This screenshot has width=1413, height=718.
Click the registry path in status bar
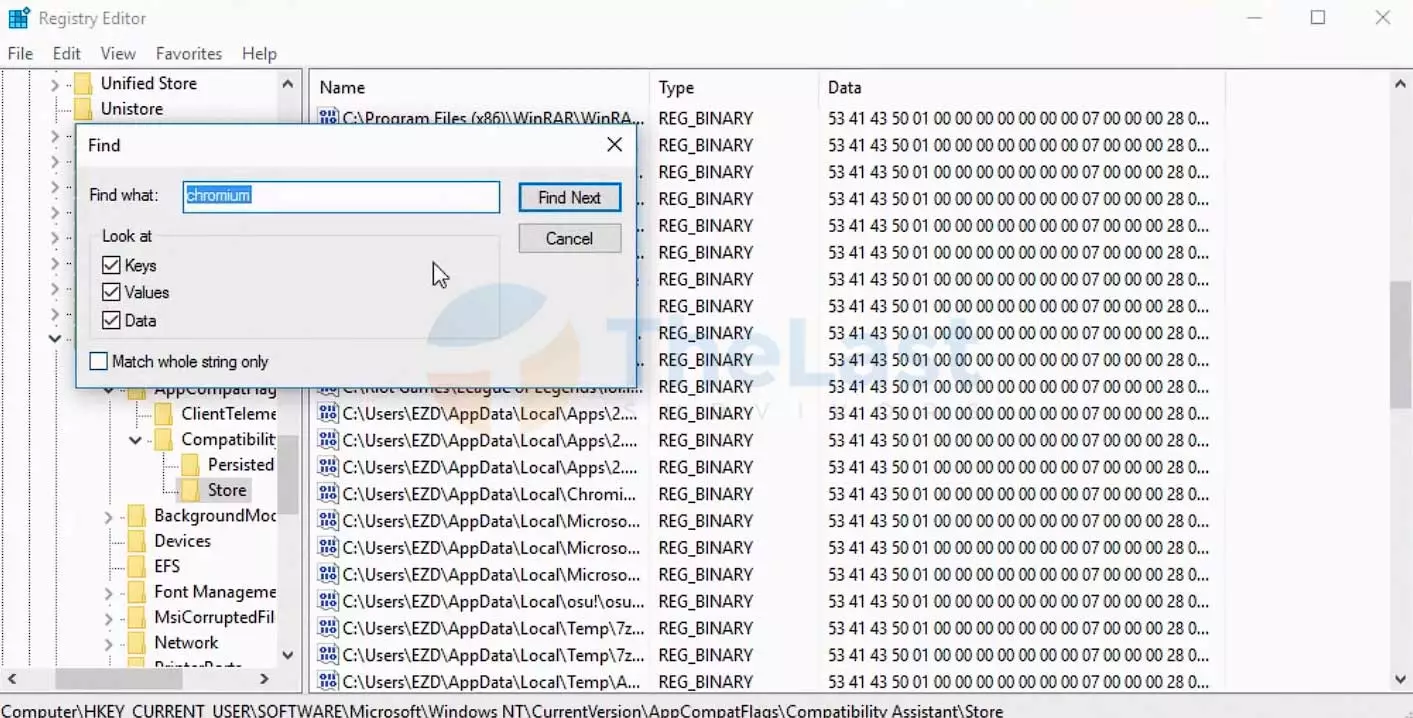[502, 711]
